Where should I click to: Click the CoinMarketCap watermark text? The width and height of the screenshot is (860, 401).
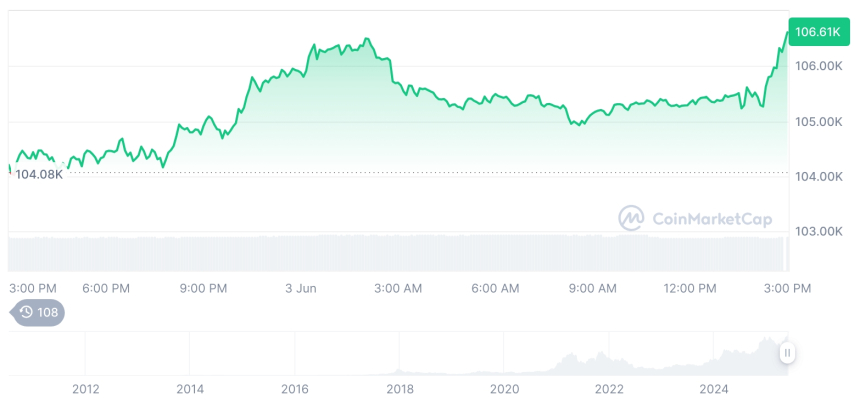711,219
